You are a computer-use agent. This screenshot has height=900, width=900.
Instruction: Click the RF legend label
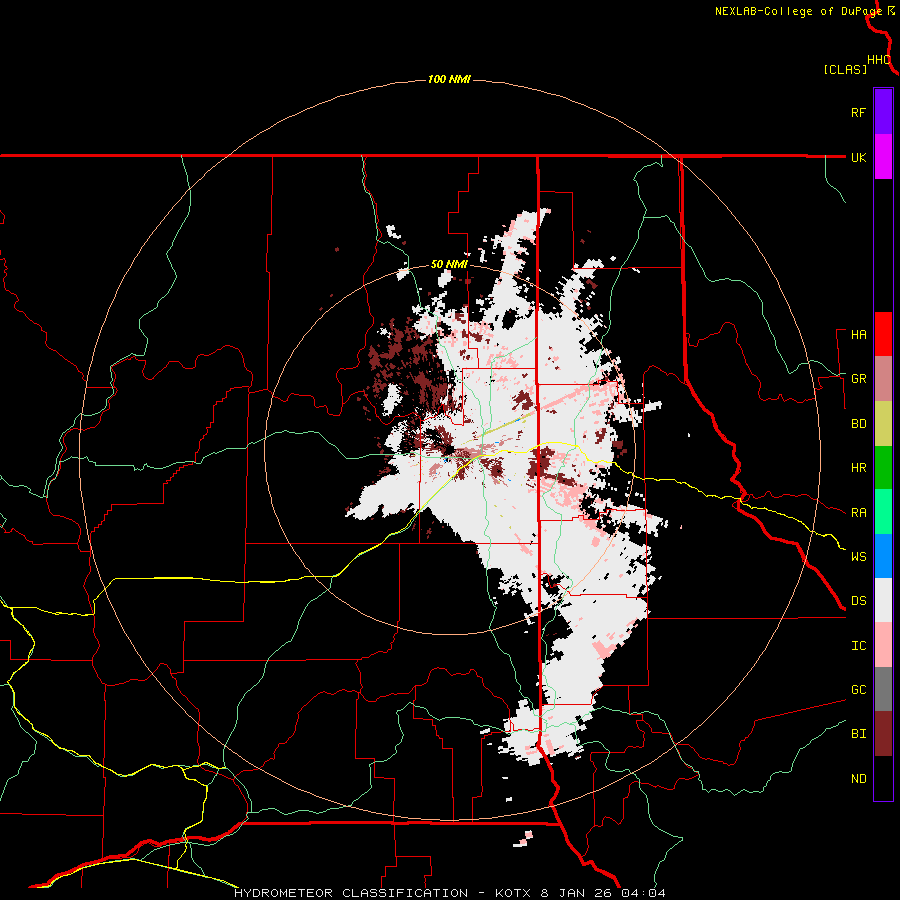[x=858, y=112]
